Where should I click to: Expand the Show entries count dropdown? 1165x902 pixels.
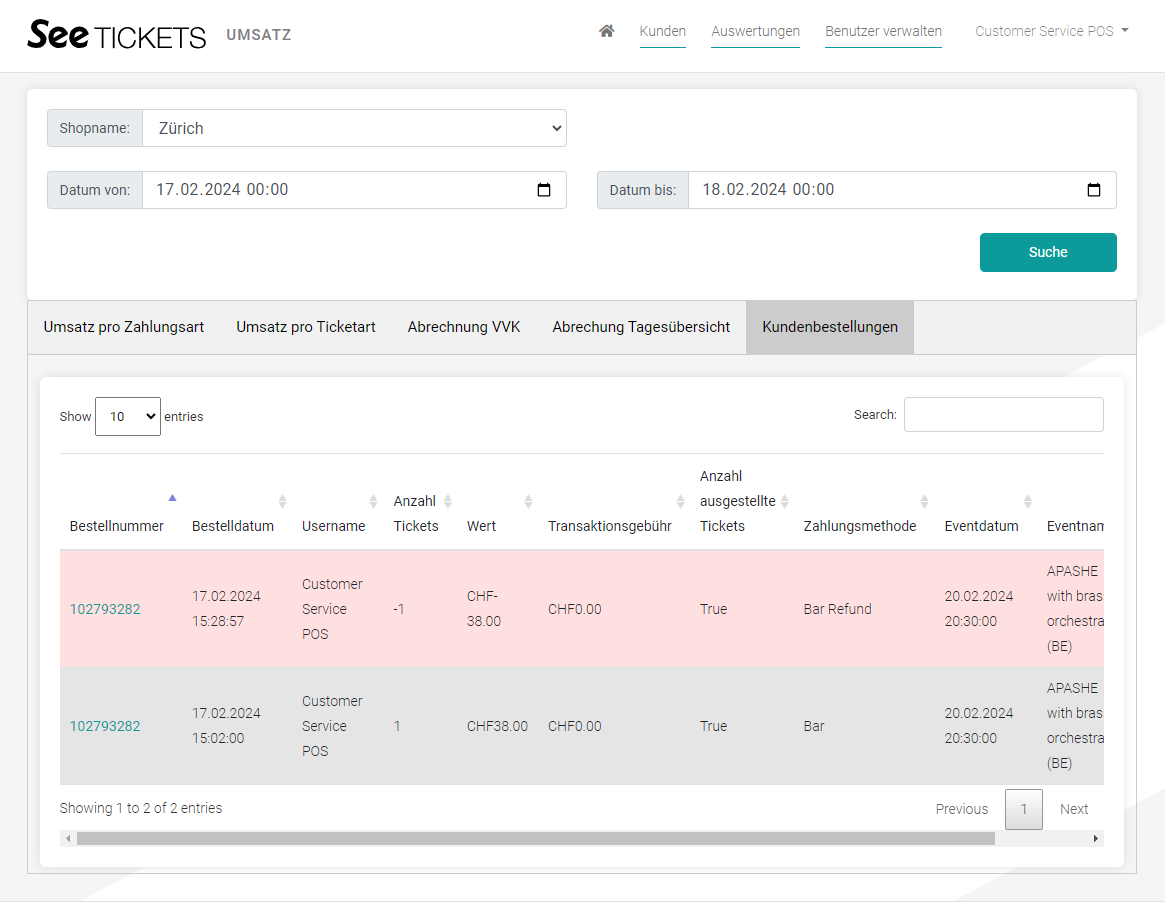(128, 417)
